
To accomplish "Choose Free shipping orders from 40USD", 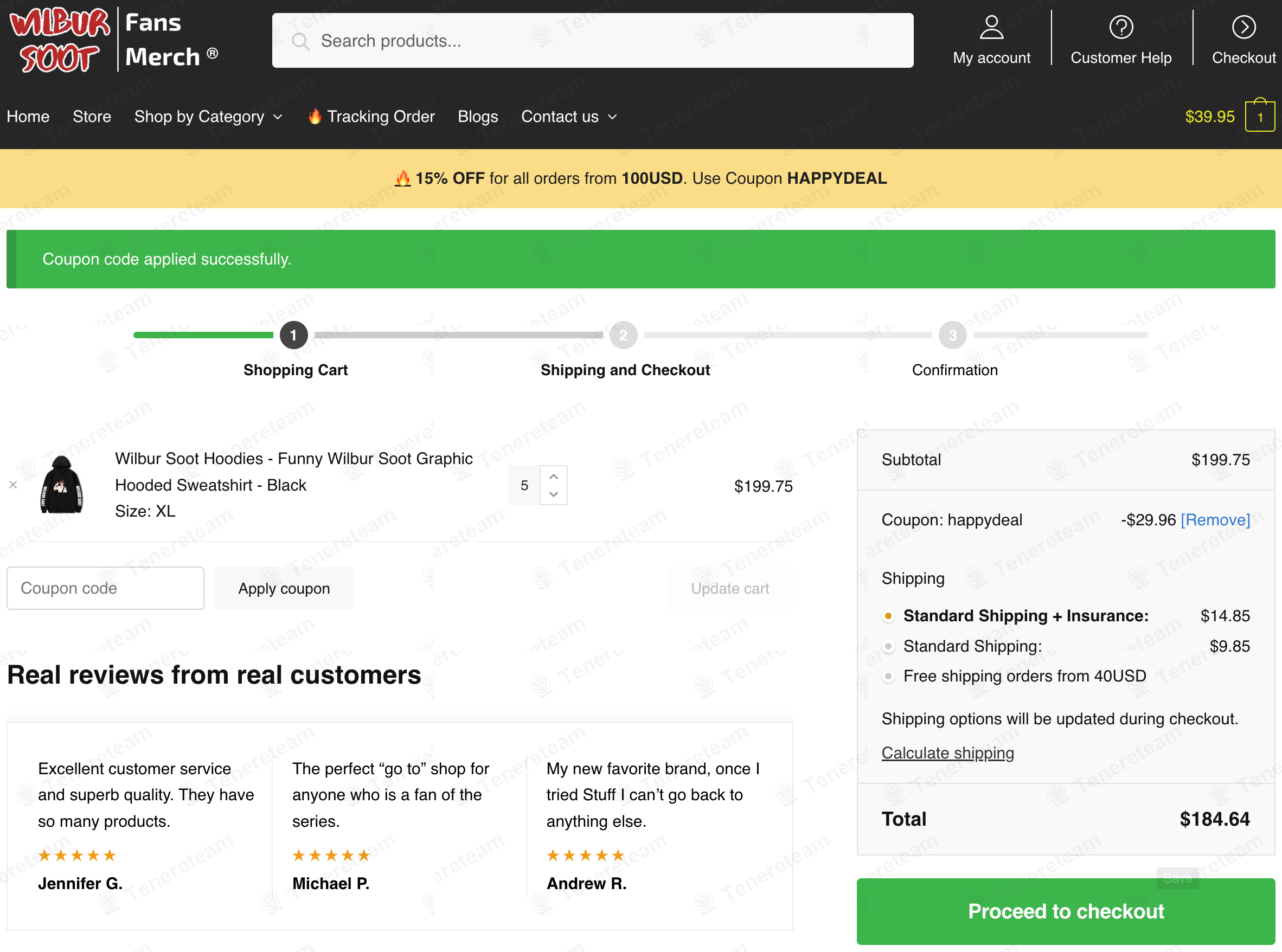I will pyautogui.click(x=888, y=676).
